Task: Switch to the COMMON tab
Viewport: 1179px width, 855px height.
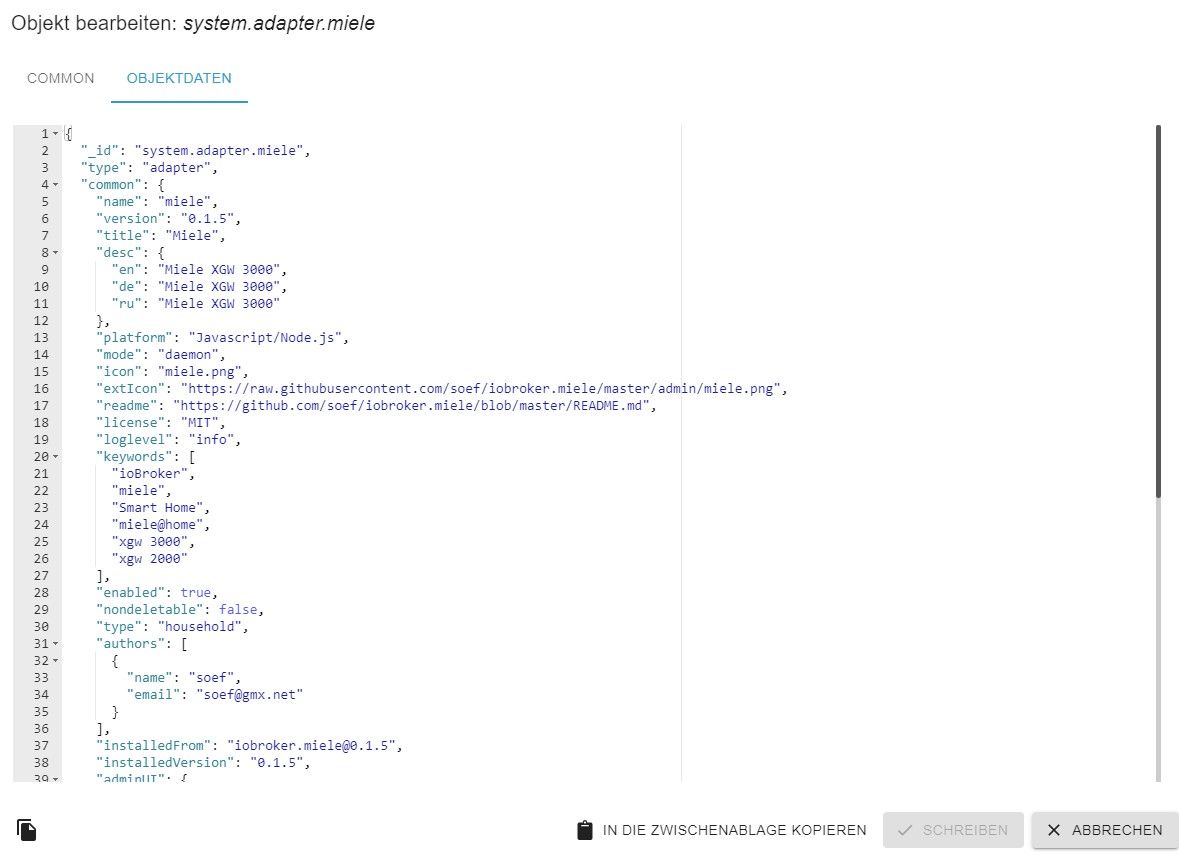Action: click(x=61, y=78)
